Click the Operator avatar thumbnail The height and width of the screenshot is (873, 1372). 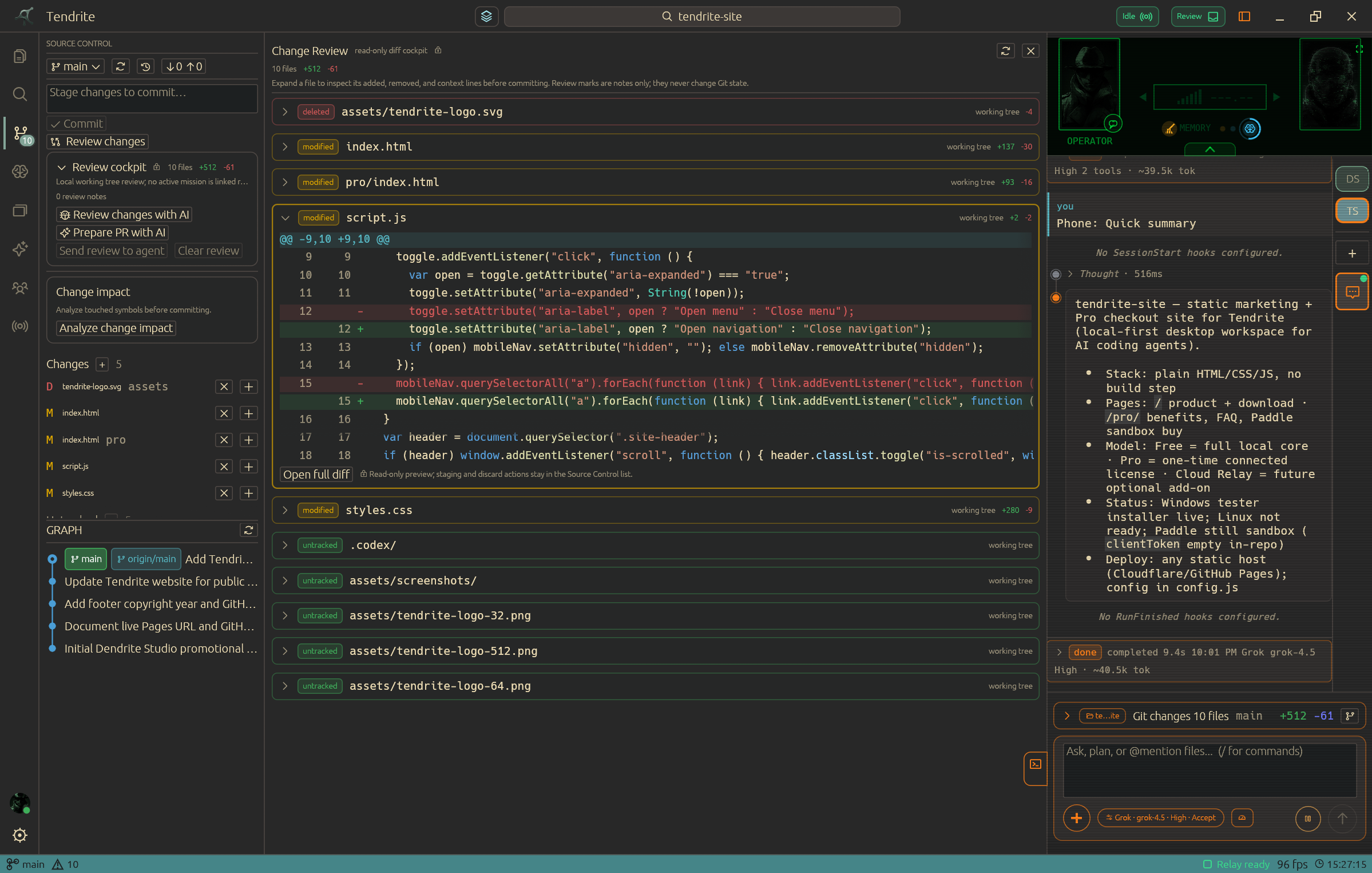[x=1089, y=85]
